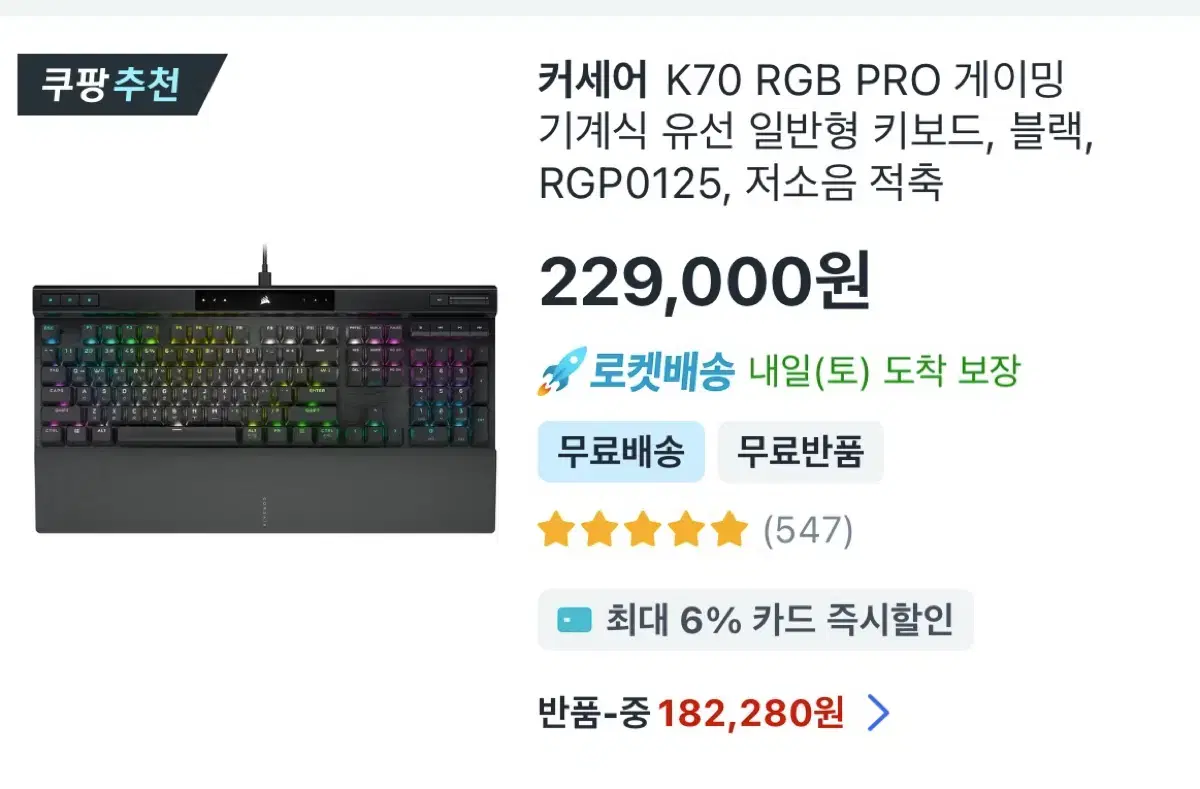The width and height of the screenshot is (1200, 789).
Task: Click the 무료배송 free shipping tag
Action: coord(621,452)
